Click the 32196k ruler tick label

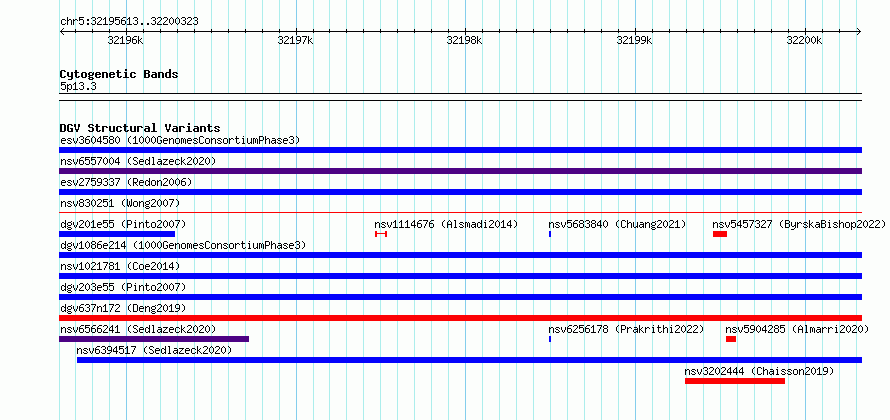click(125, 40)
